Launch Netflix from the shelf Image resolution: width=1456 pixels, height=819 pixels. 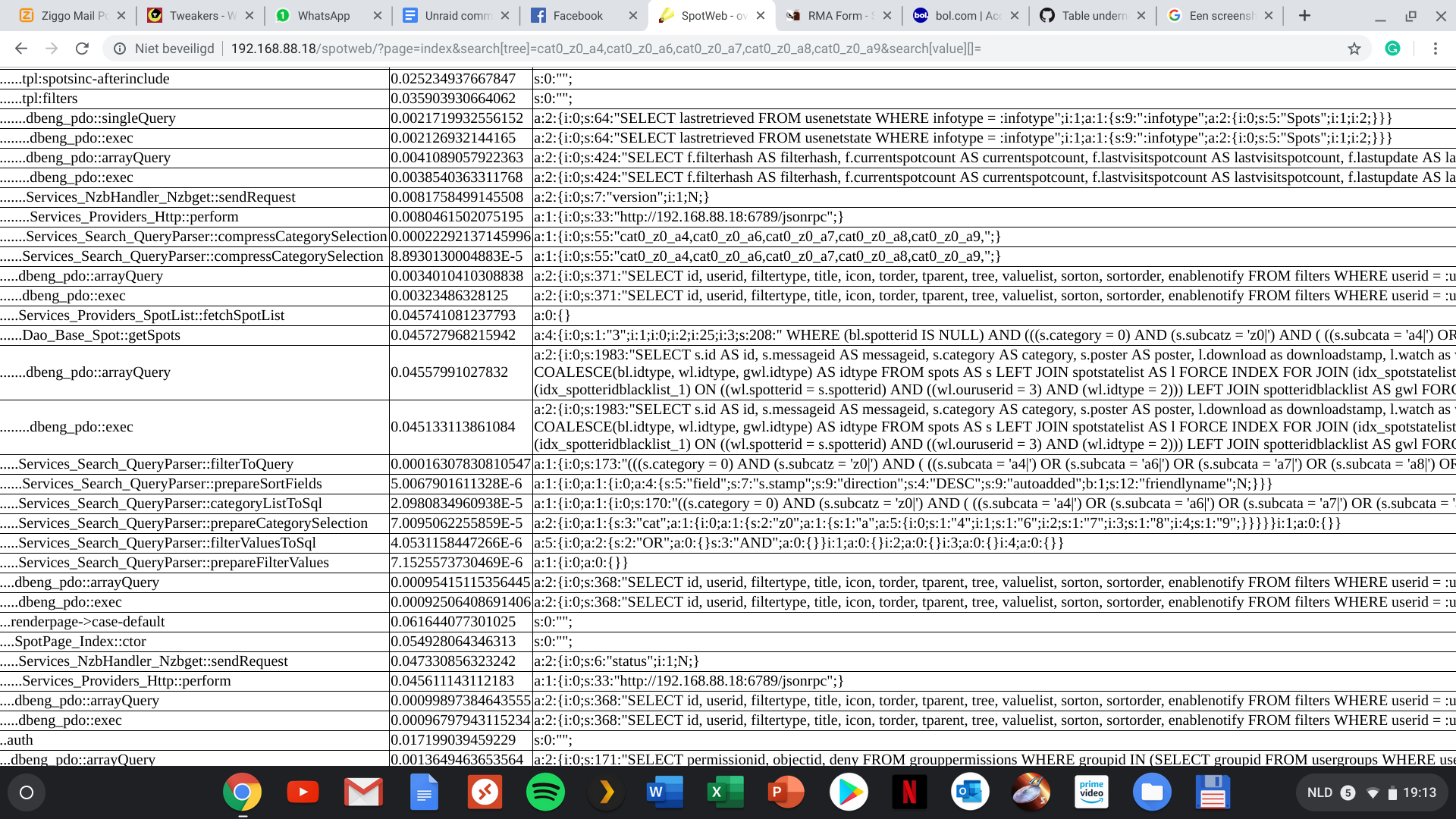[x=909, y=792]
